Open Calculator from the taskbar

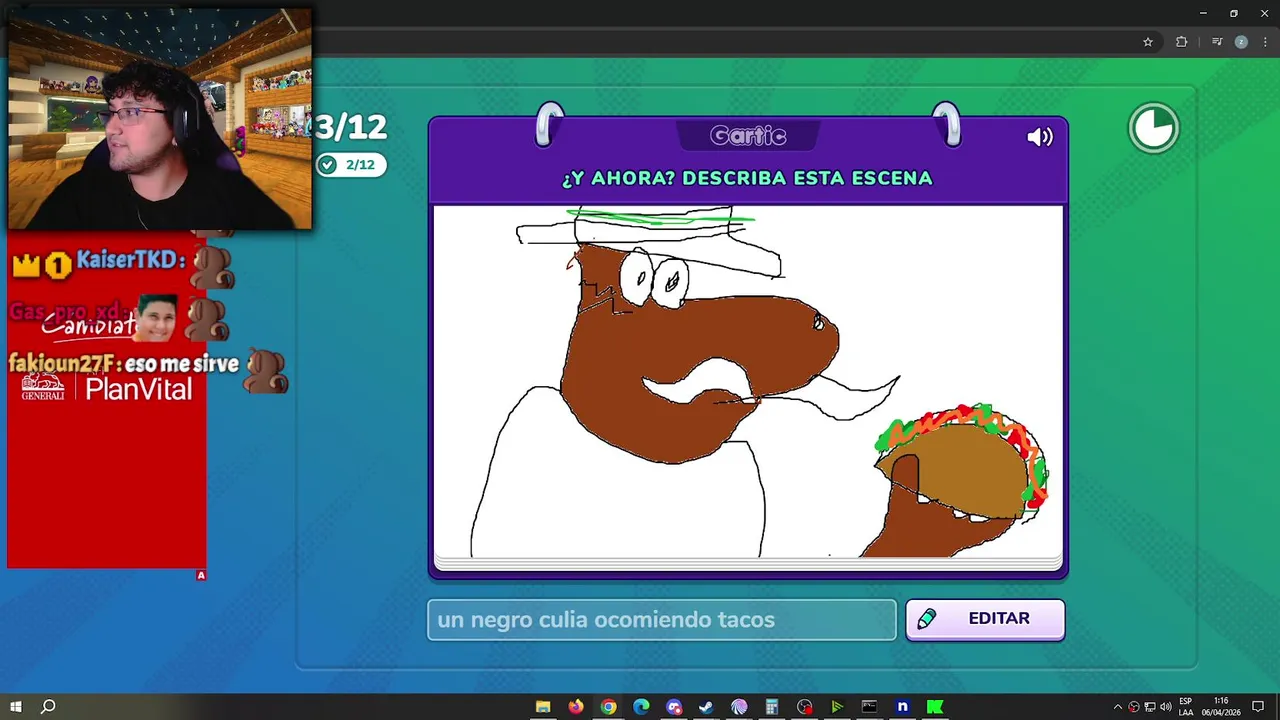point(772,707)
